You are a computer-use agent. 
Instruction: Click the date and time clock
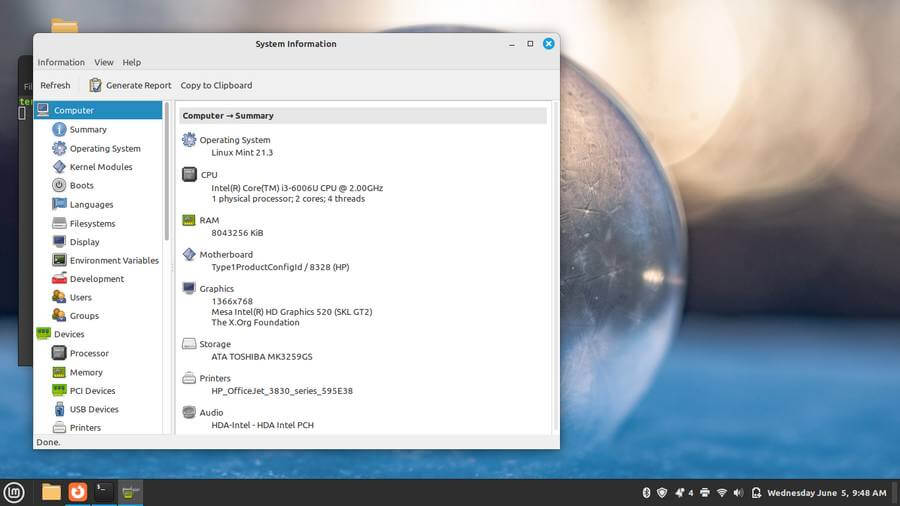click(x=827, y=493)
